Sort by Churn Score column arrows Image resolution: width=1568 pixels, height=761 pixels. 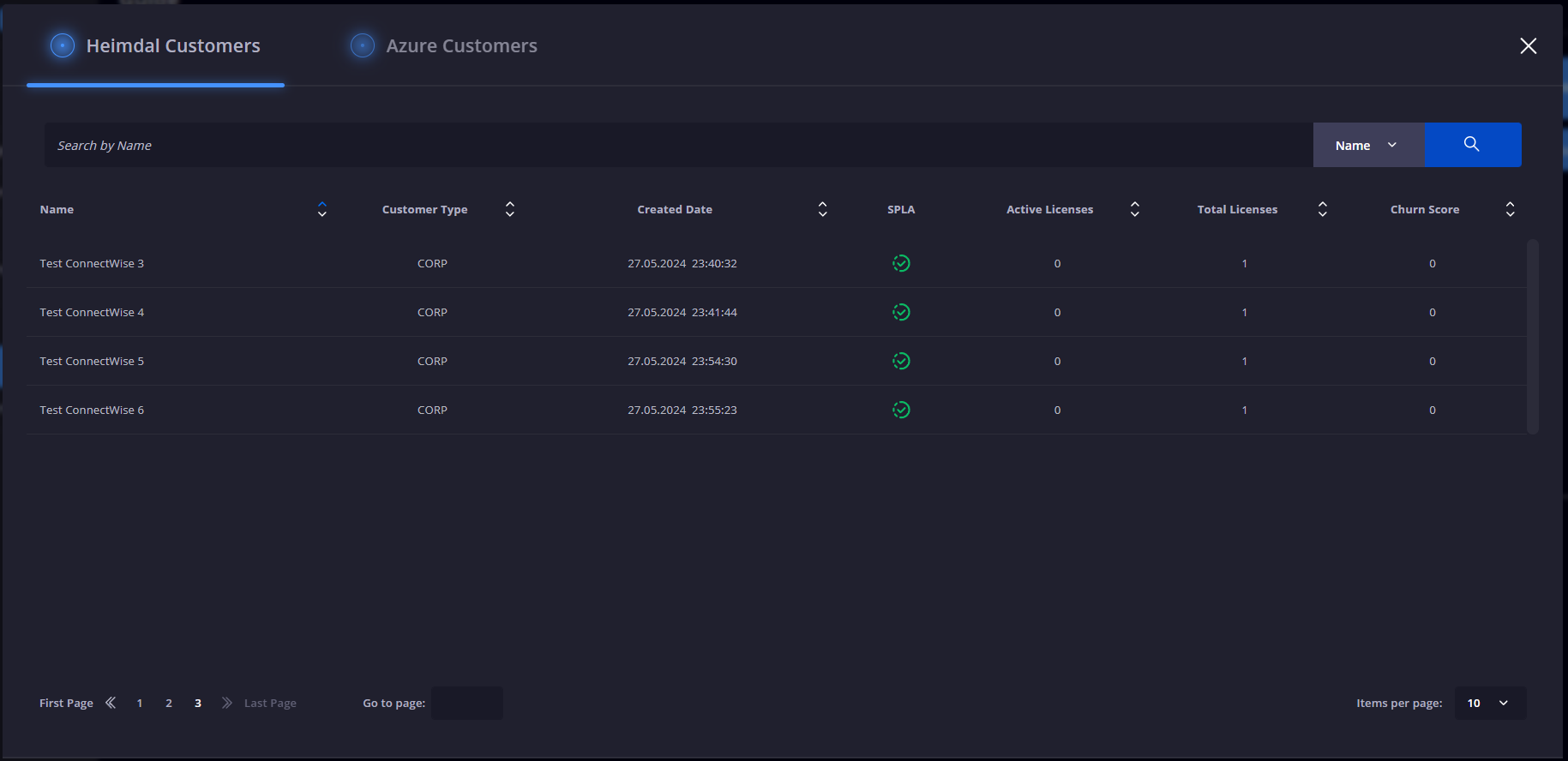click(x=1511, y=209)
